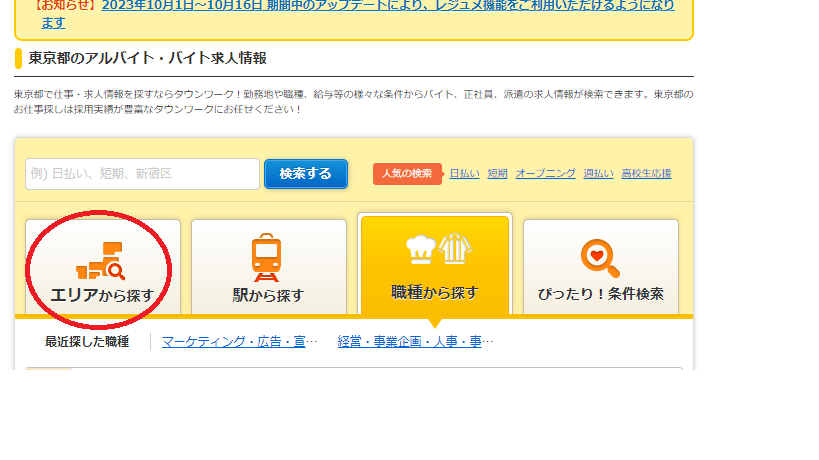Switch to the 駅から探す tab

(268, 295)
